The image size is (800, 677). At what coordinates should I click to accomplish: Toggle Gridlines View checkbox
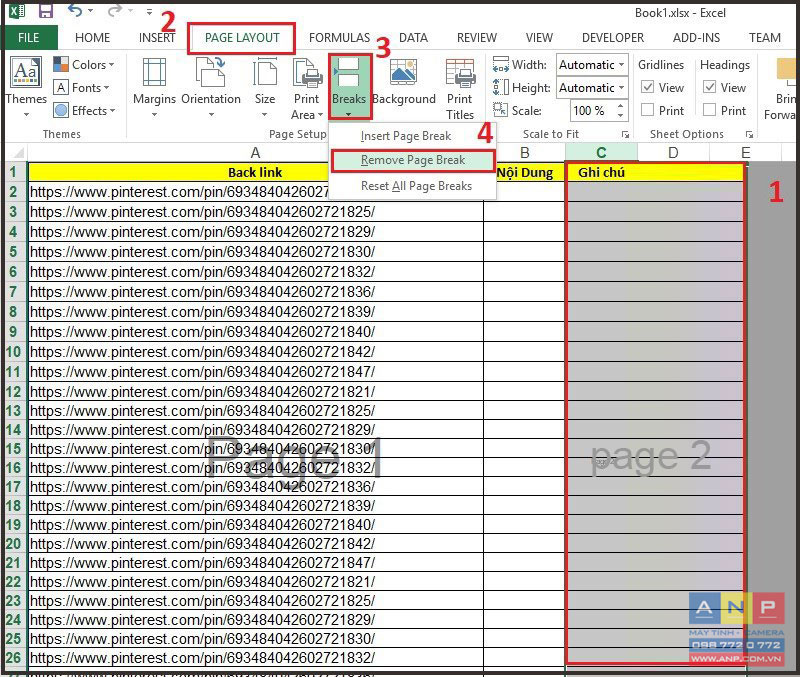(x=647, y=87)
